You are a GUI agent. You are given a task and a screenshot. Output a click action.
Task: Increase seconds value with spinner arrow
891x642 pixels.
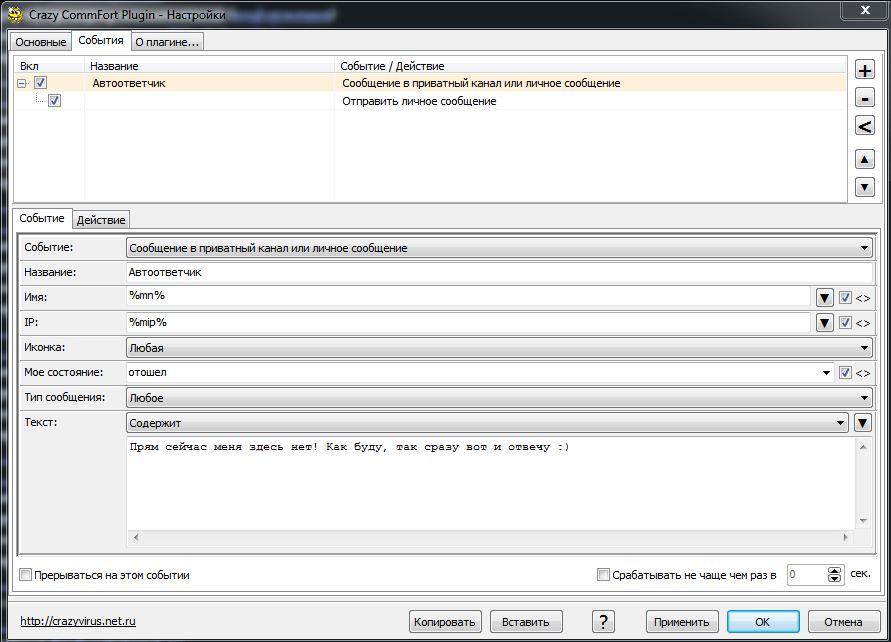pyautogui.click(x=836, y=571)
